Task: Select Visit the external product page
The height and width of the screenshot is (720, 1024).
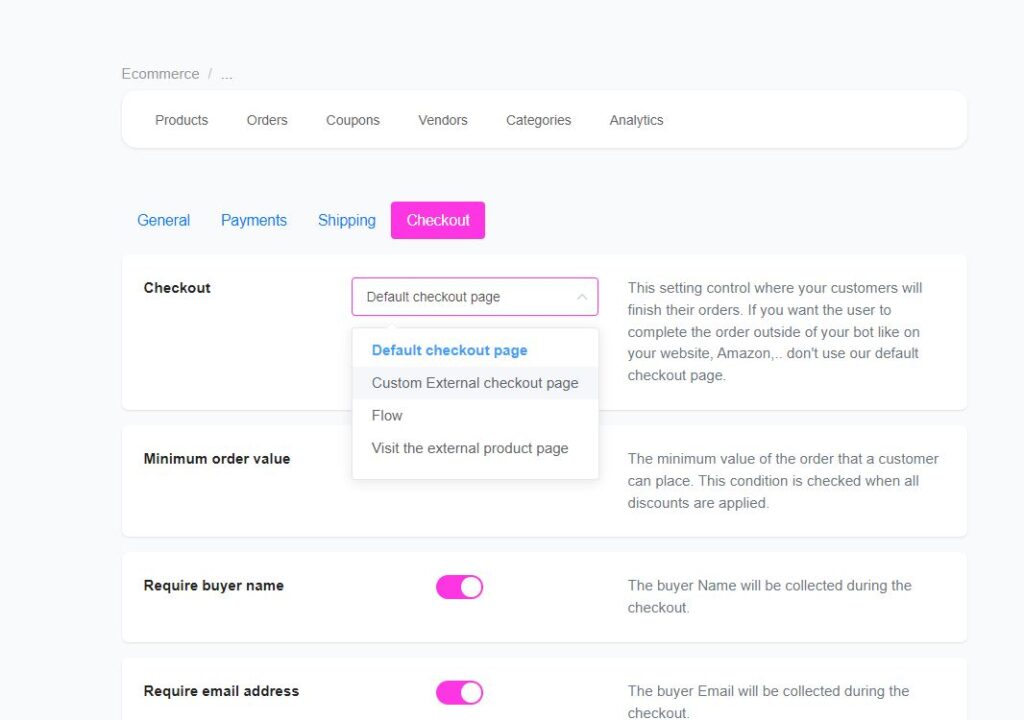Action: [475, 448]
